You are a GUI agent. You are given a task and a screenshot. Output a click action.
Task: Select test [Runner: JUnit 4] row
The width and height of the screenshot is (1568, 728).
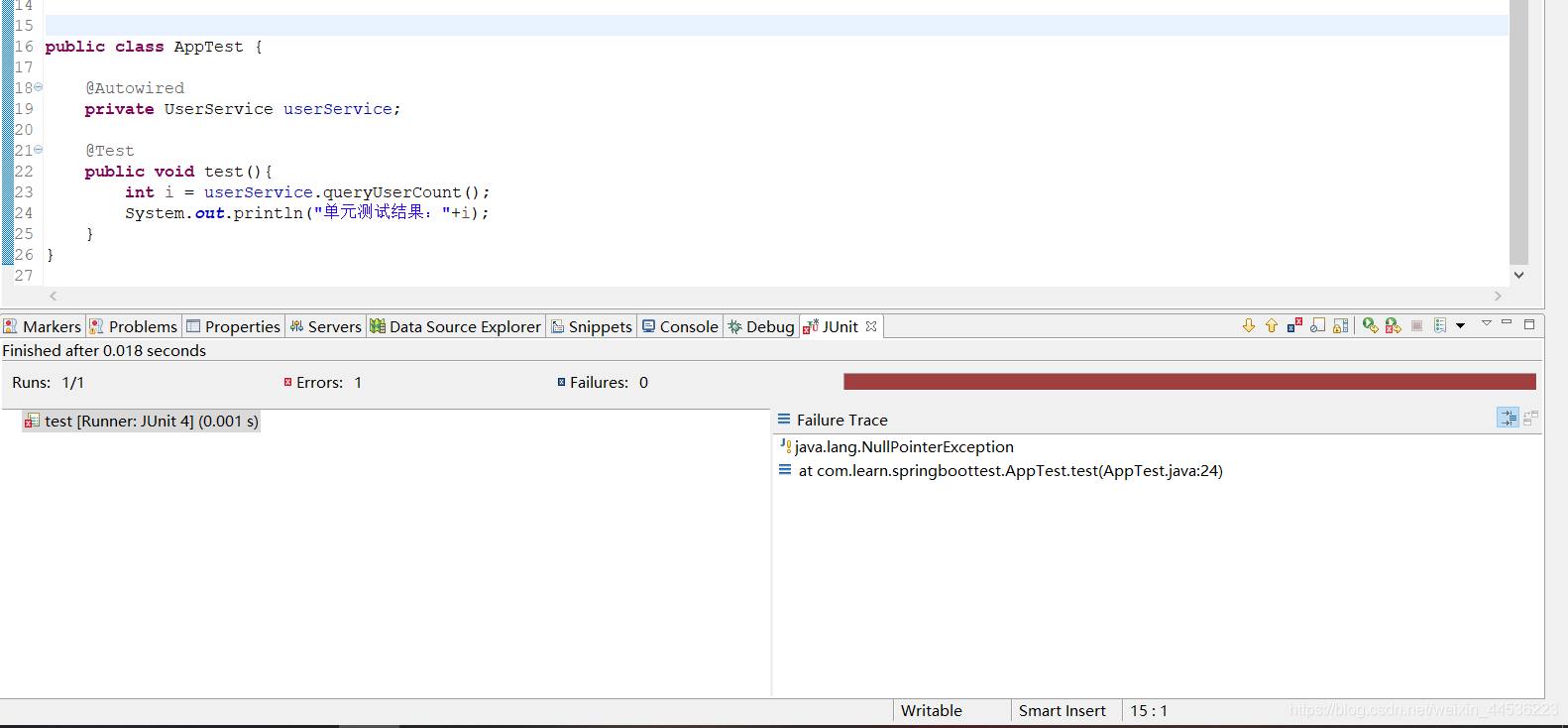142,421
